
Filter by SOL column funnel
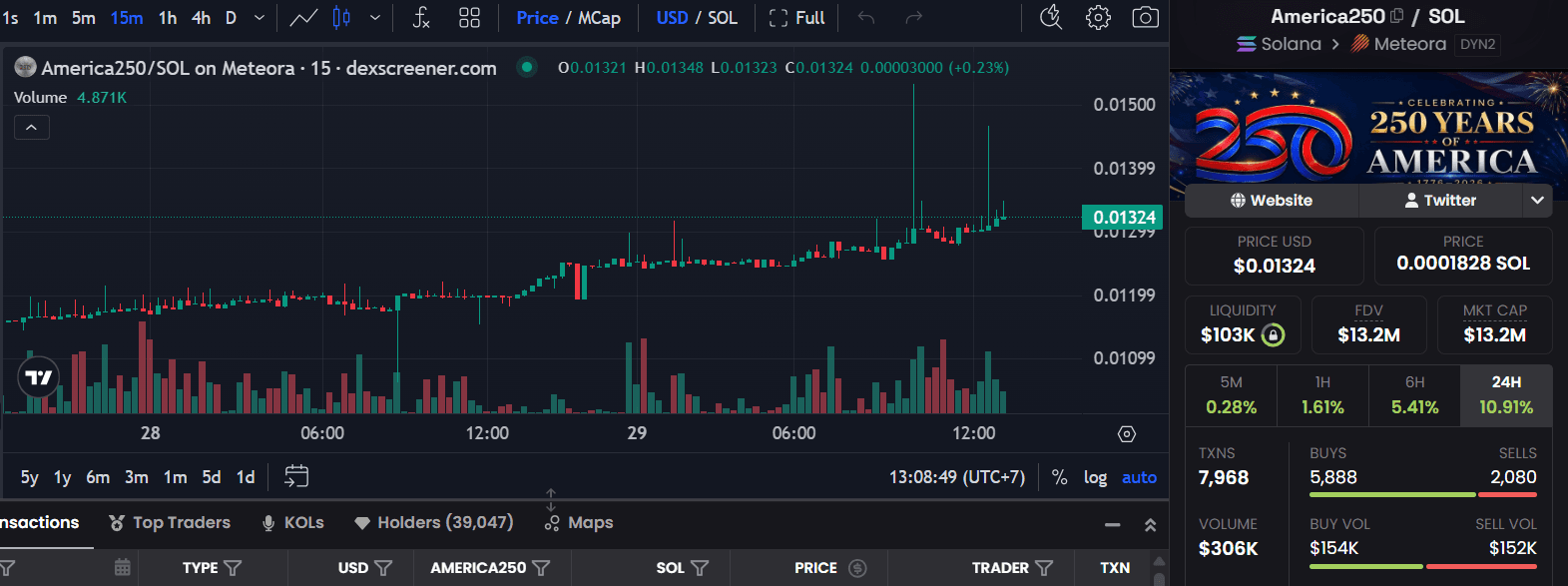coord(700,568)
